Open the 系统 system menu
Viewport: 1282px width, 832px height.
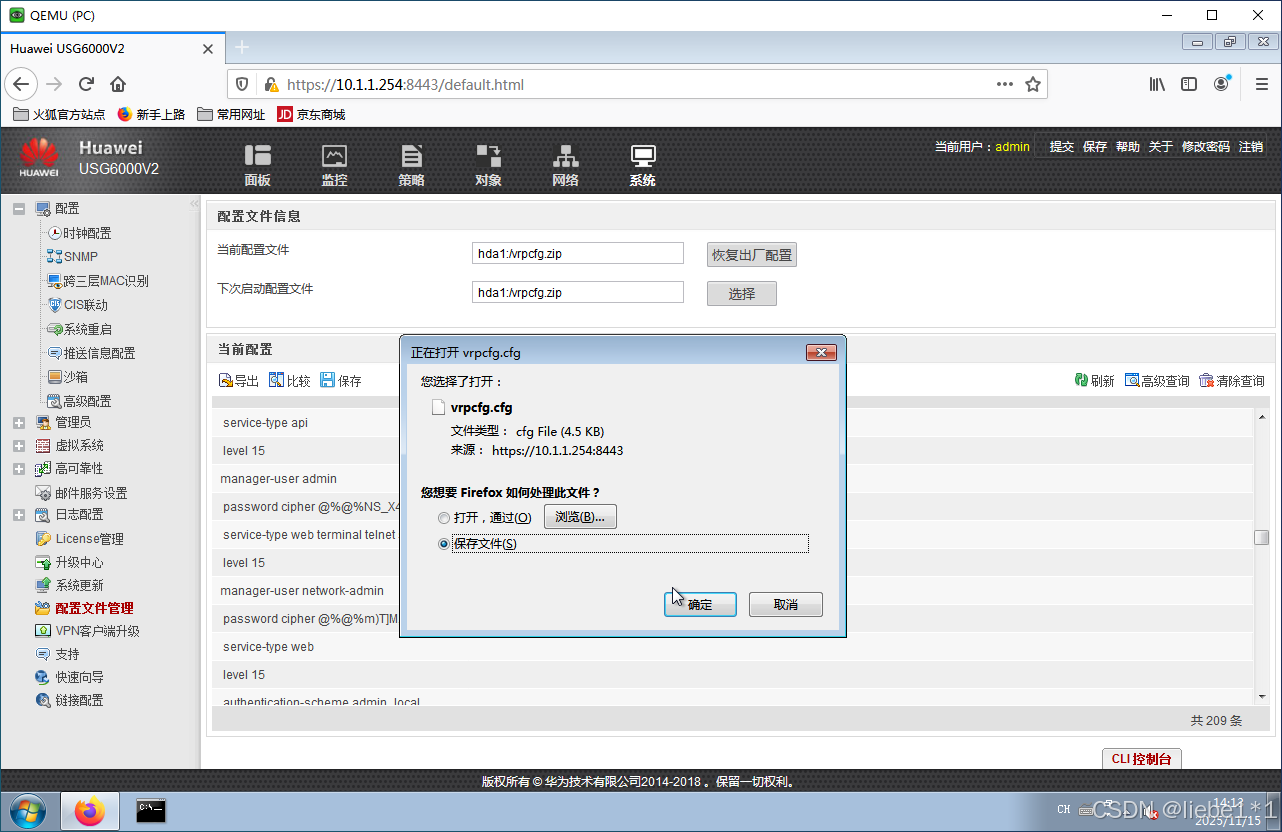pos(642,165)
